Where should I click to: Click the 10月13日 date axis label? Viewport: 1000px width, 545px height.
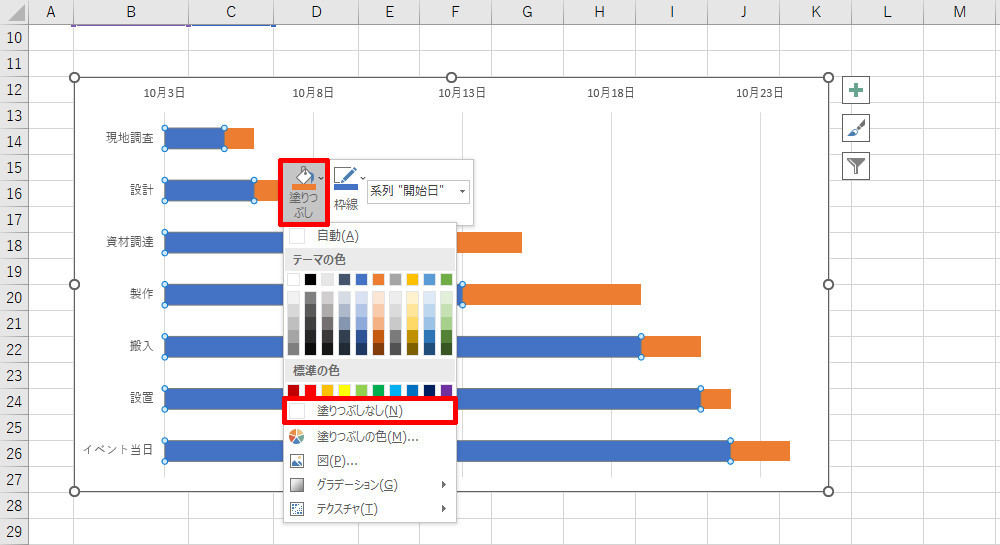point(462,93)
